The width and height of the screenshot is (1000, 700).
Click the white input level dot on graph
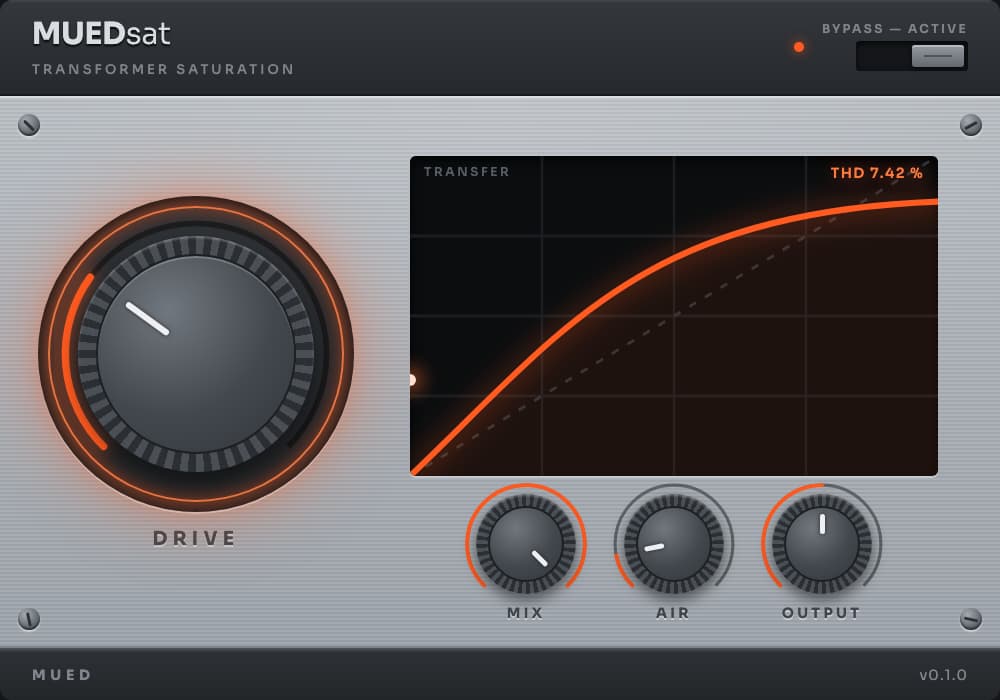click(x=412, y=380)
